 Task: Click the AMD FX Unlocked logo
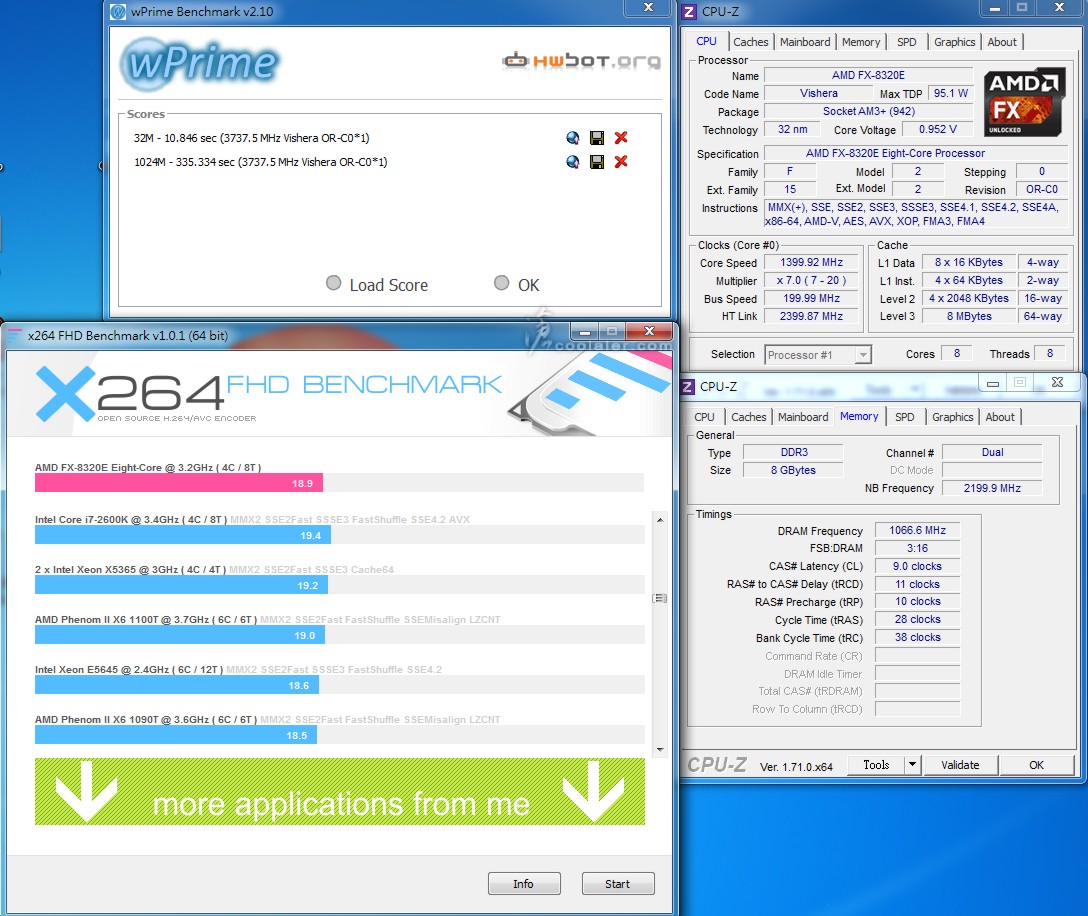click(x=1024, y=102)
